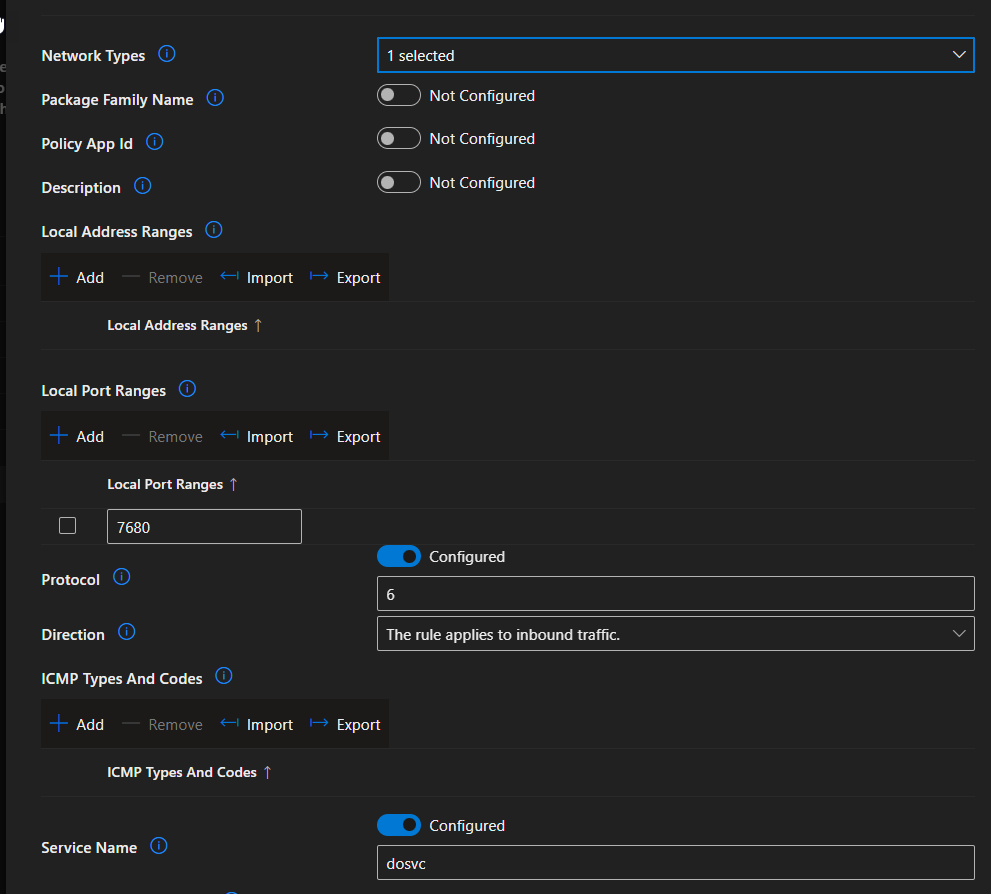
Task: Sort by Local Port Ranges column header
Action: pos(166,484)
